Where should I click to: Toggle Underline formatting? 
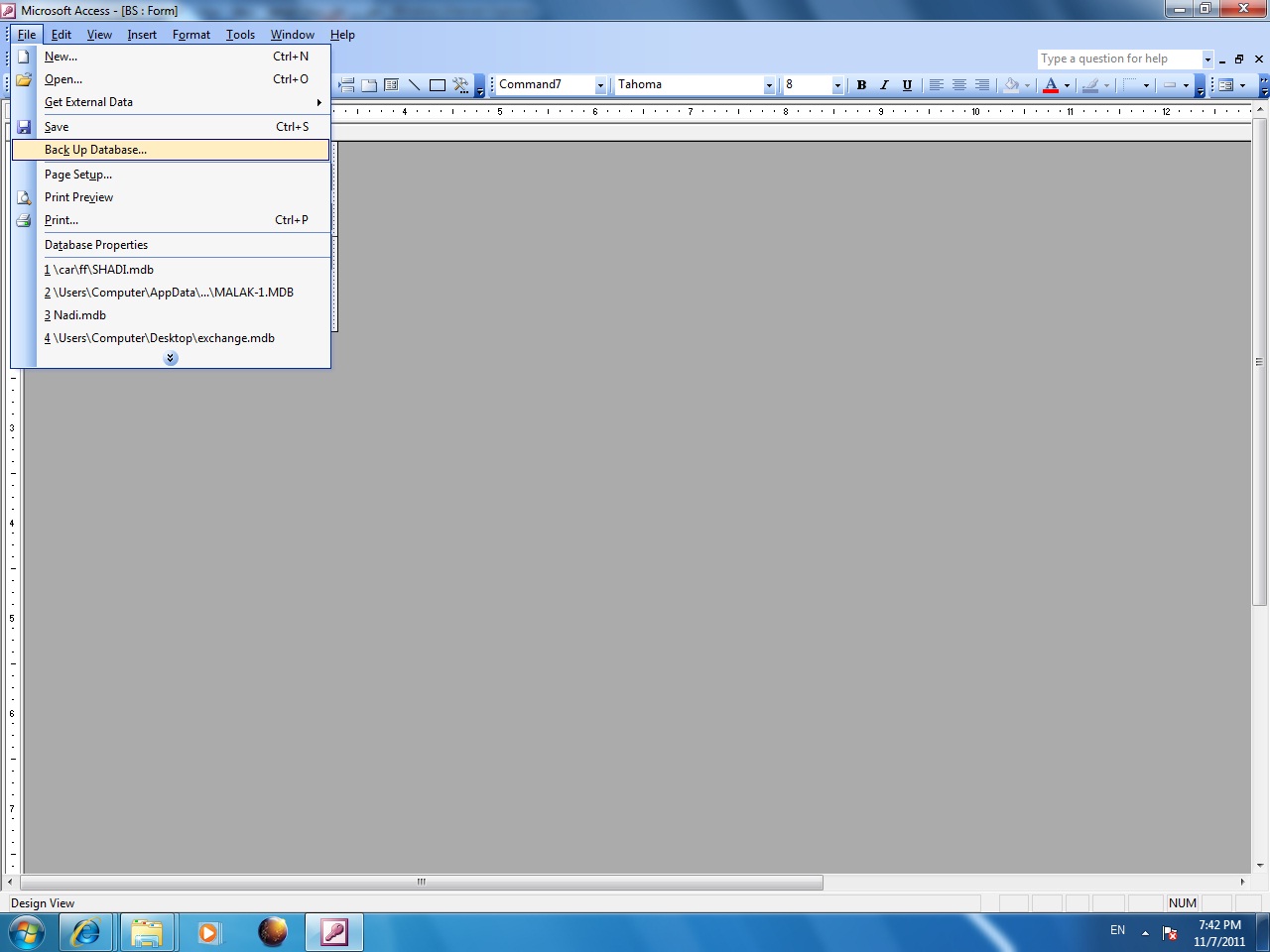(907, 85)
